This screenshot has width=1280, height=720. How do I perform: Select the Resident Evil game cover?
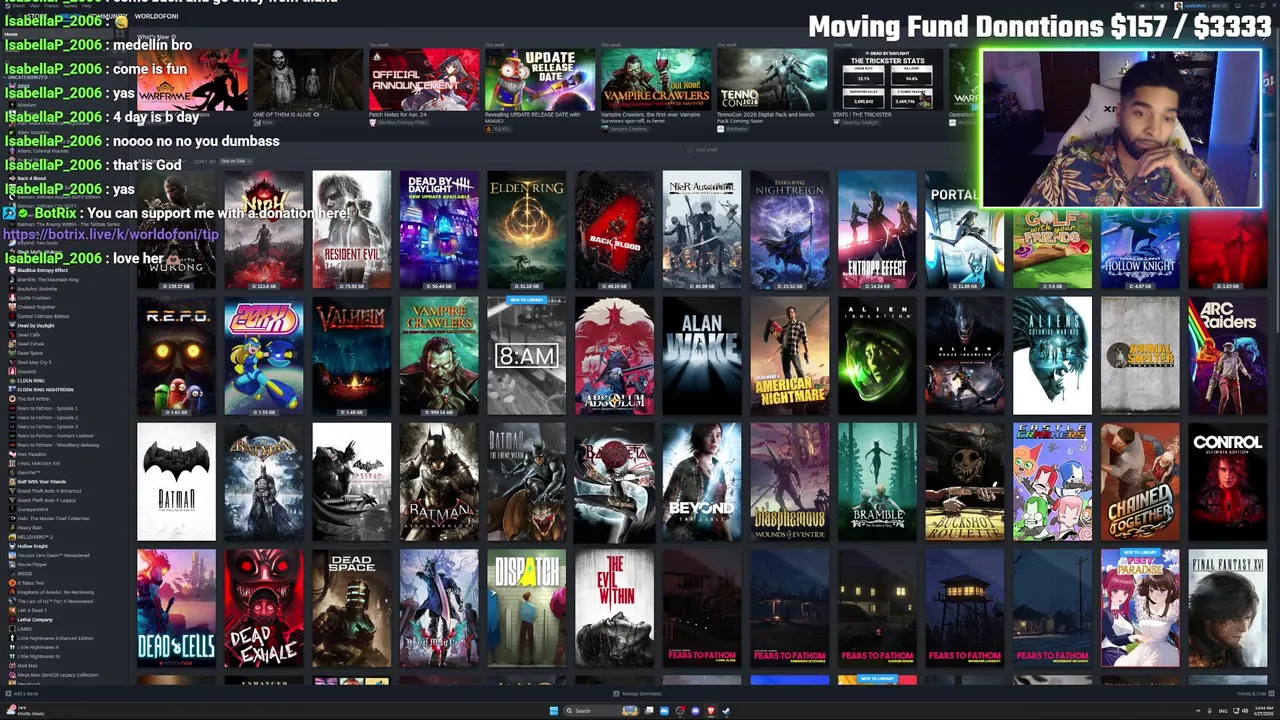pyautogui.click(x=352, y=229)
